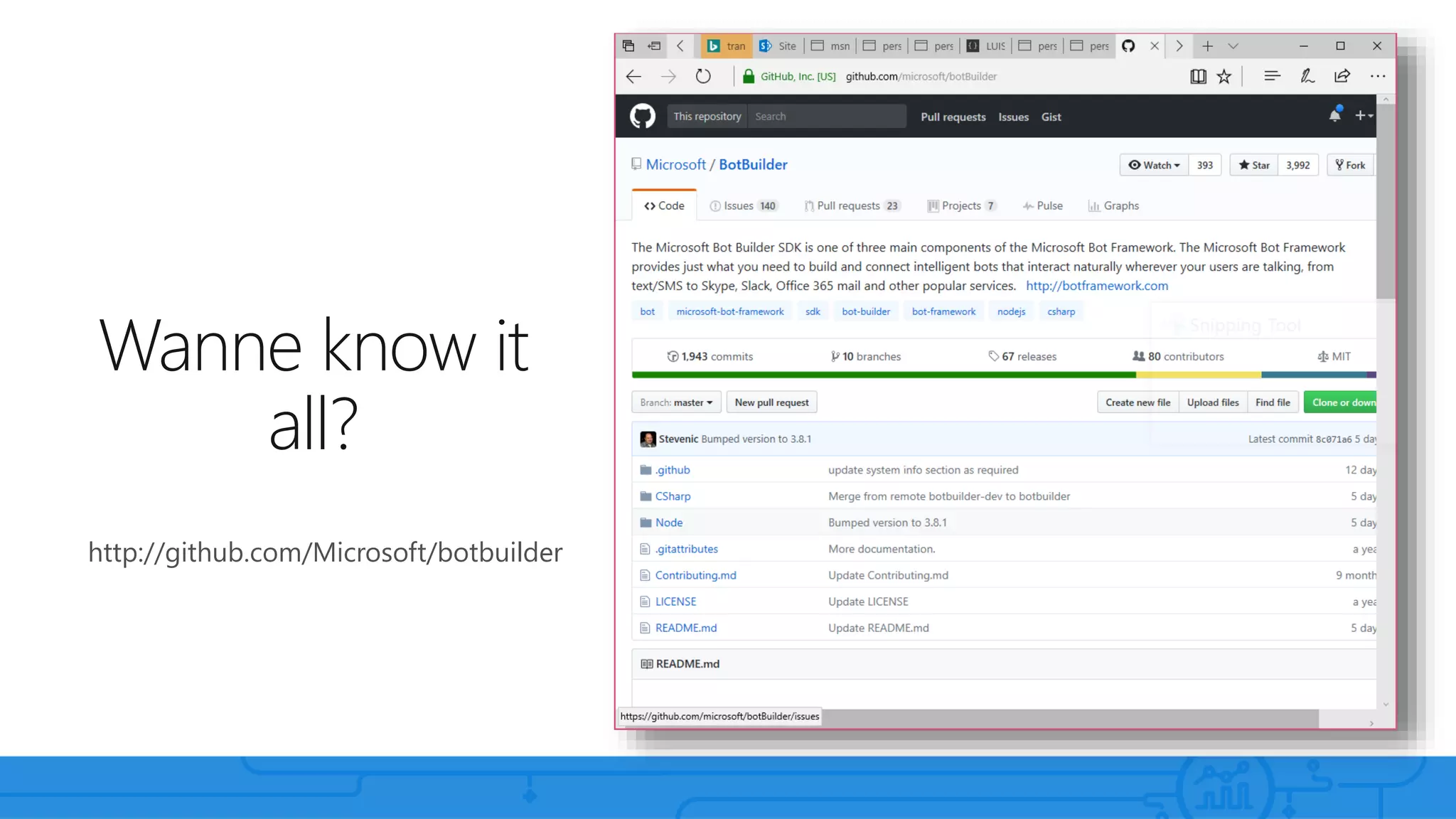Click the nodejs topic tag
1456x819 pixels.
[1011, 311]
